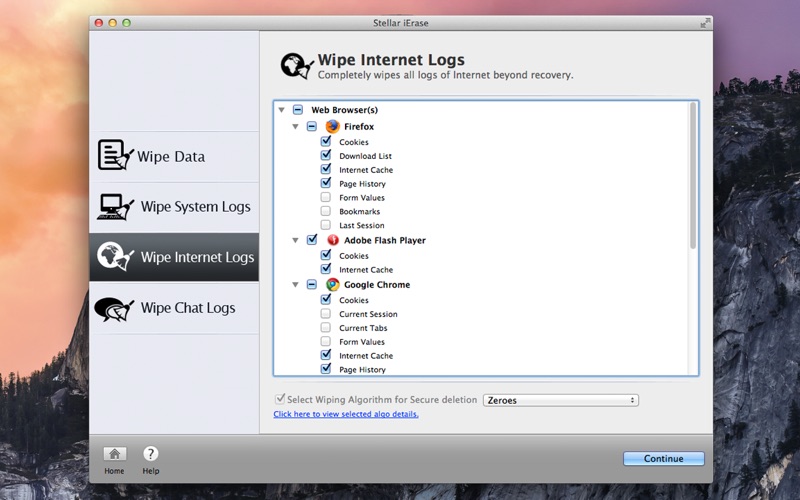Click the Google Chrome icon
Viewport: 800px width, 500px height.
point(333,285)
